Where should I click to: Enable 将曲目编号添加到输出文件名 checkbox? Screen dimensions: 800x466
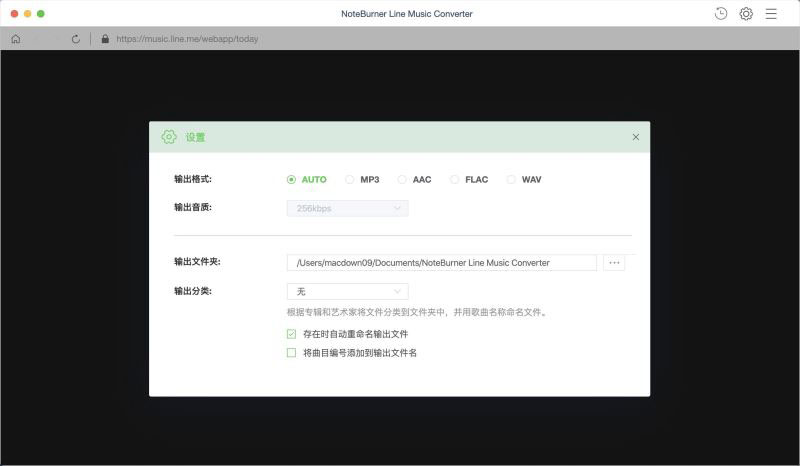point(291,353)
